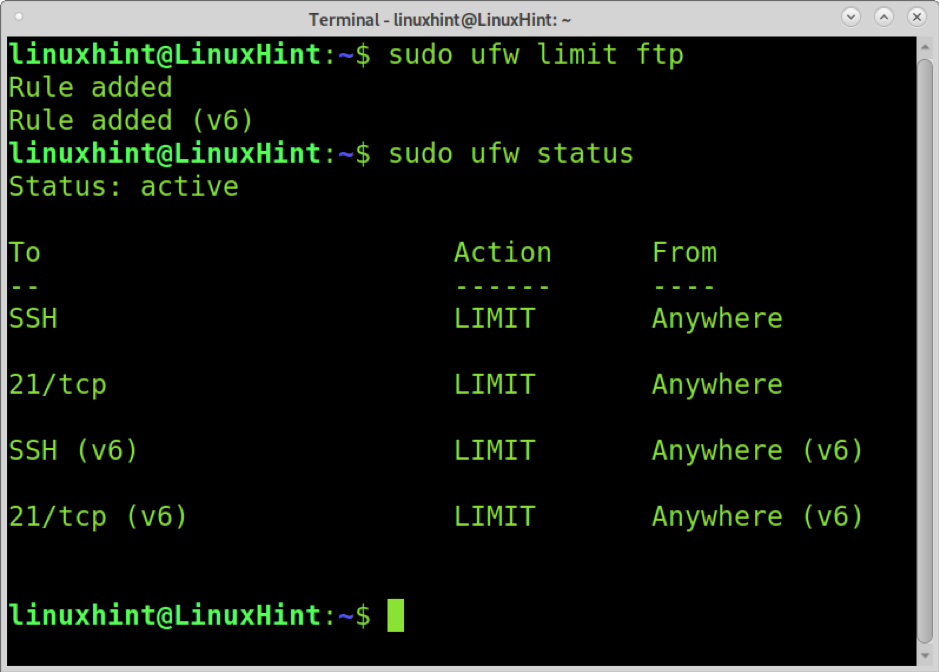Click the '21/tcp (v6)' rule entry
This screenshot has width=939, height=672.
pos(98,516)
